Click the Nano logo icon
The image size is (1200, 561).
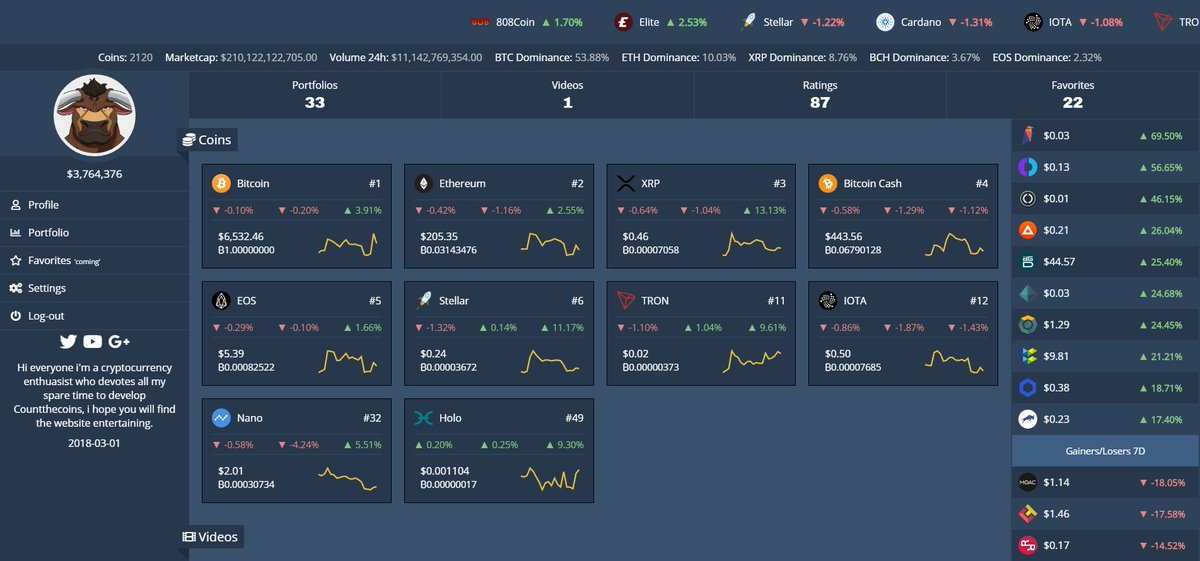(221, 418)
